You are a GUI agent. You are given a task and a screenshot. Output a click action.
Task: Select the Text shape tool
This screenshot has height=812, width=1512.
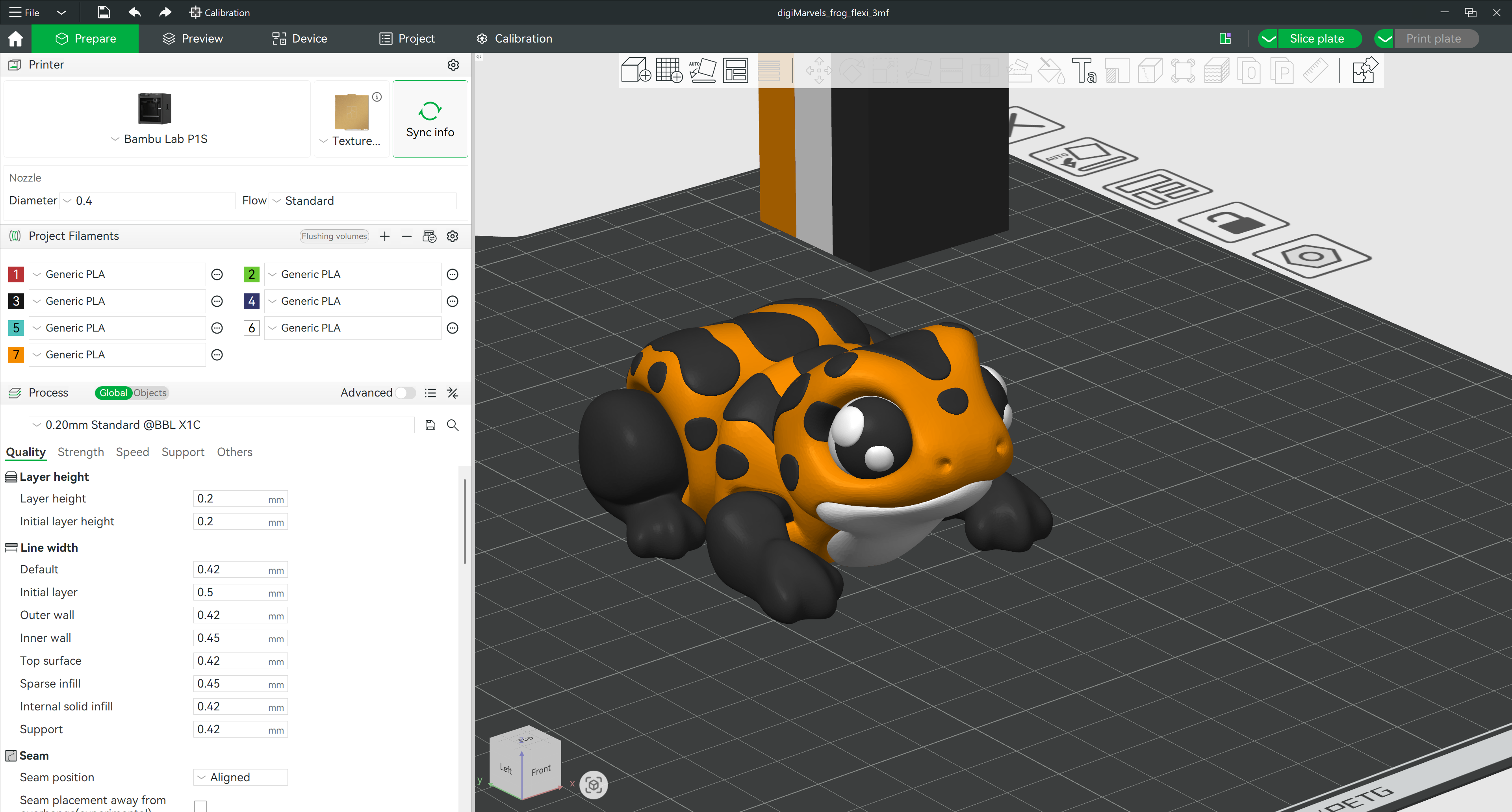1083,70
